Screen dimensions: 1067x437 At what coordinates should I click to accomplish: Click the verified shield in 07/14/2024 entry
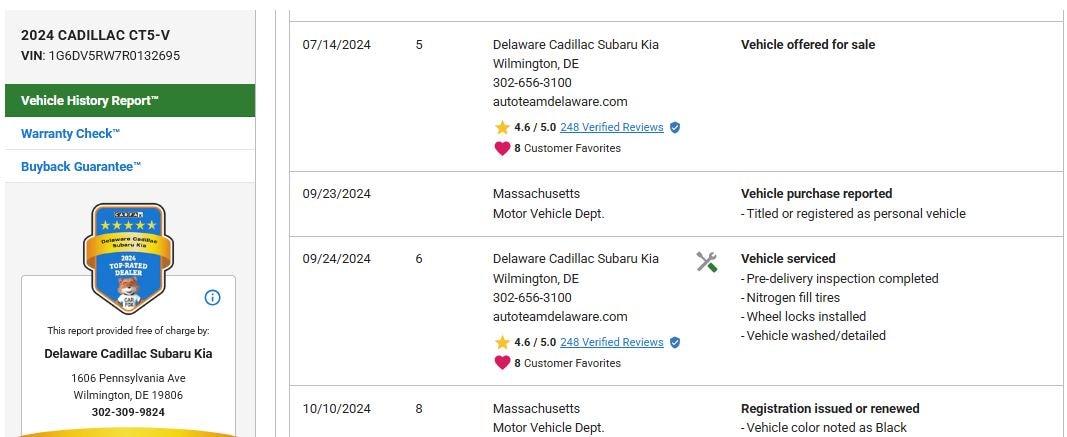point(675,128)
